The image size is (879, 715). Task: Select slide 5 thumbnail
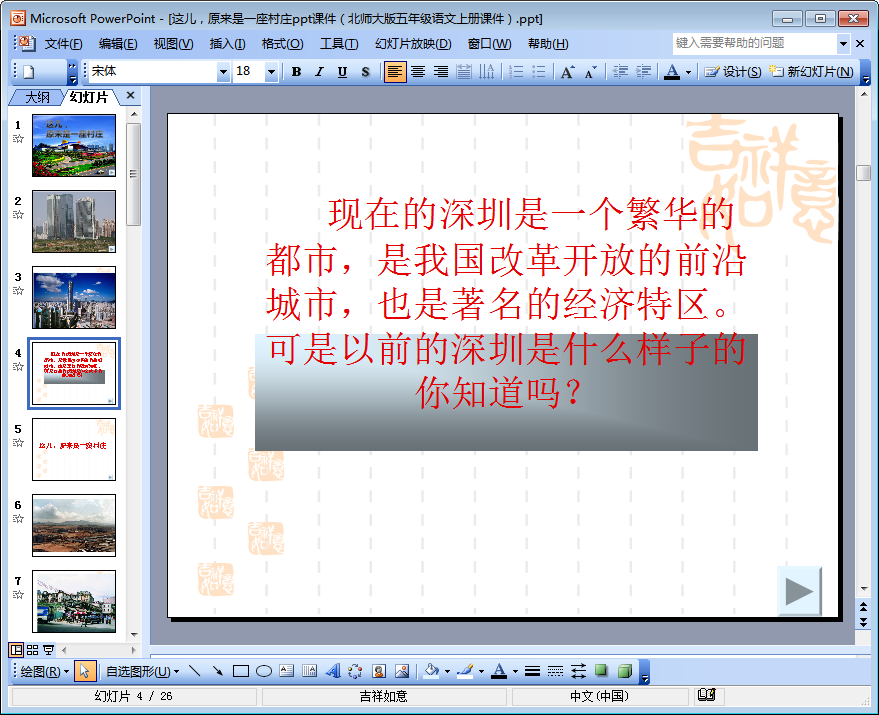[x=74, y=449]
